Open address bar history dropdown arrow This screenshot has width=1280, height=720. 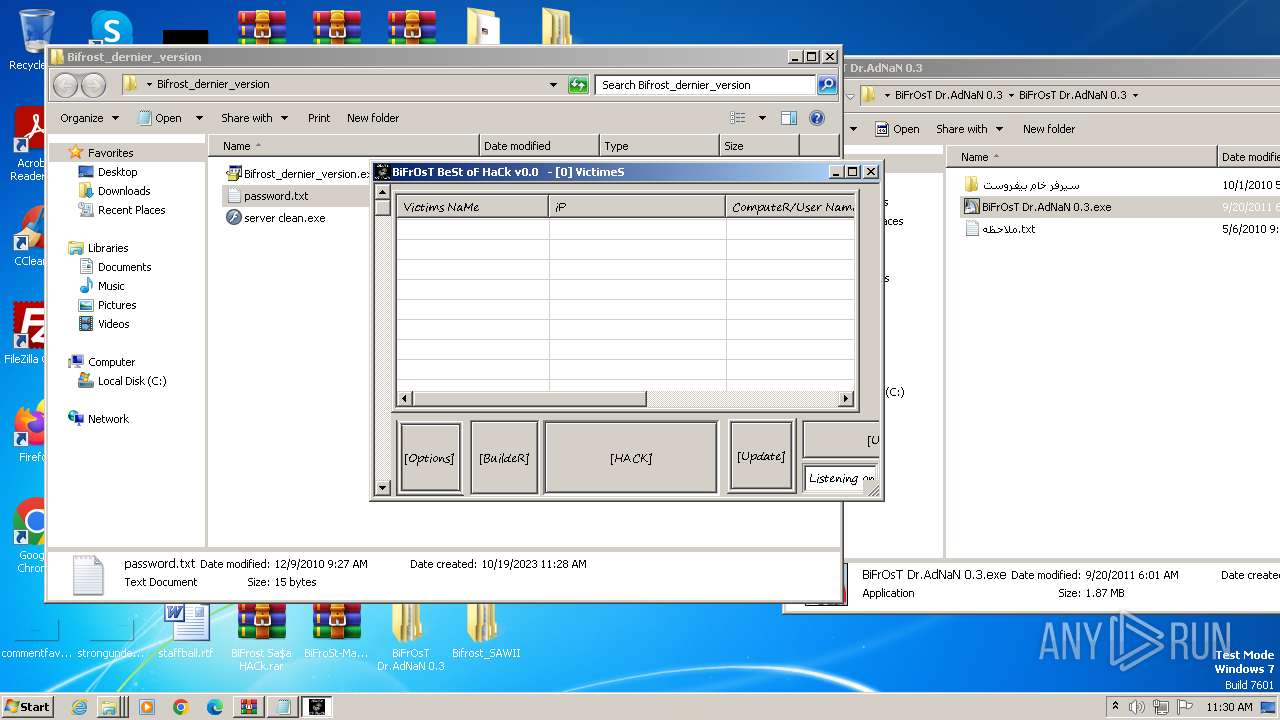[x=554, y=85]
